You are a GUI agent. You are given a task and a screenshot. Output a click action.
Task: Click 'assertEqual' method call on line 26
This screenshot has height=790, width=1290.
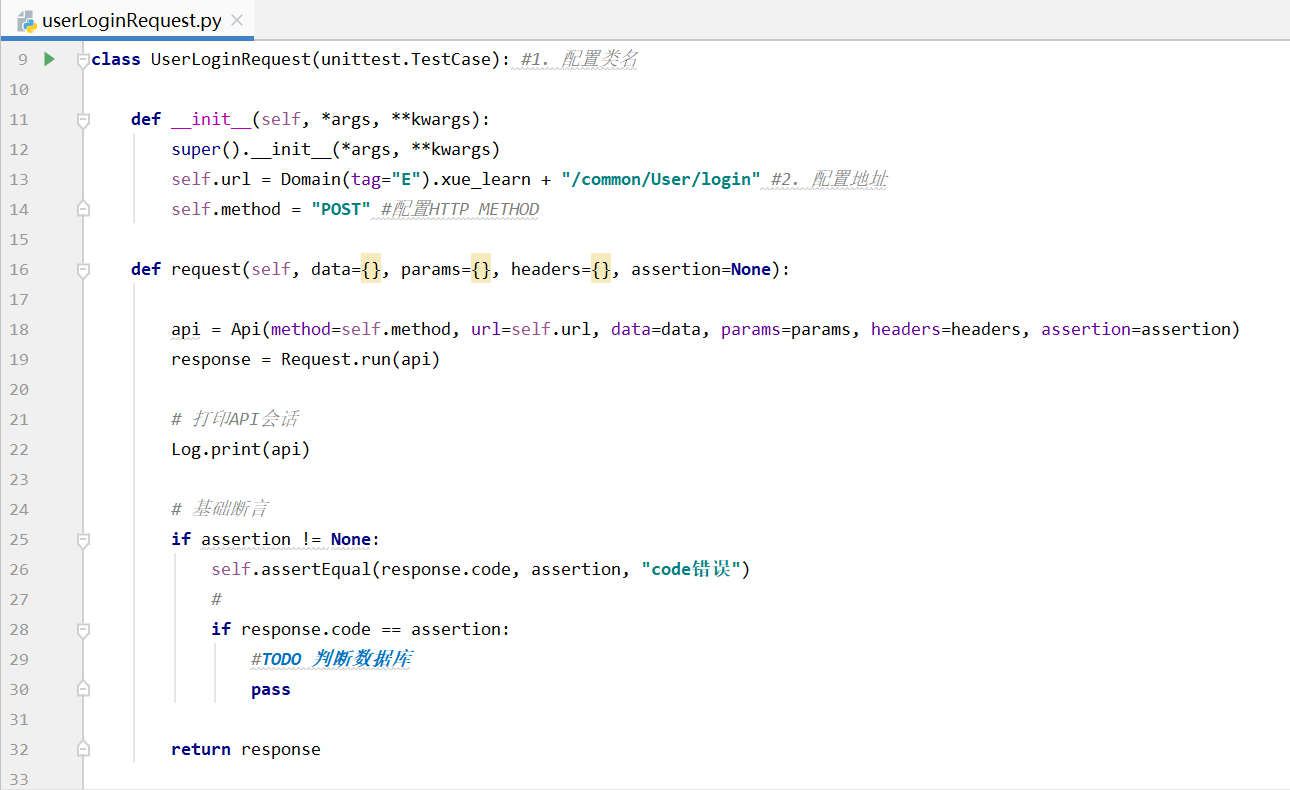point(315,569)
